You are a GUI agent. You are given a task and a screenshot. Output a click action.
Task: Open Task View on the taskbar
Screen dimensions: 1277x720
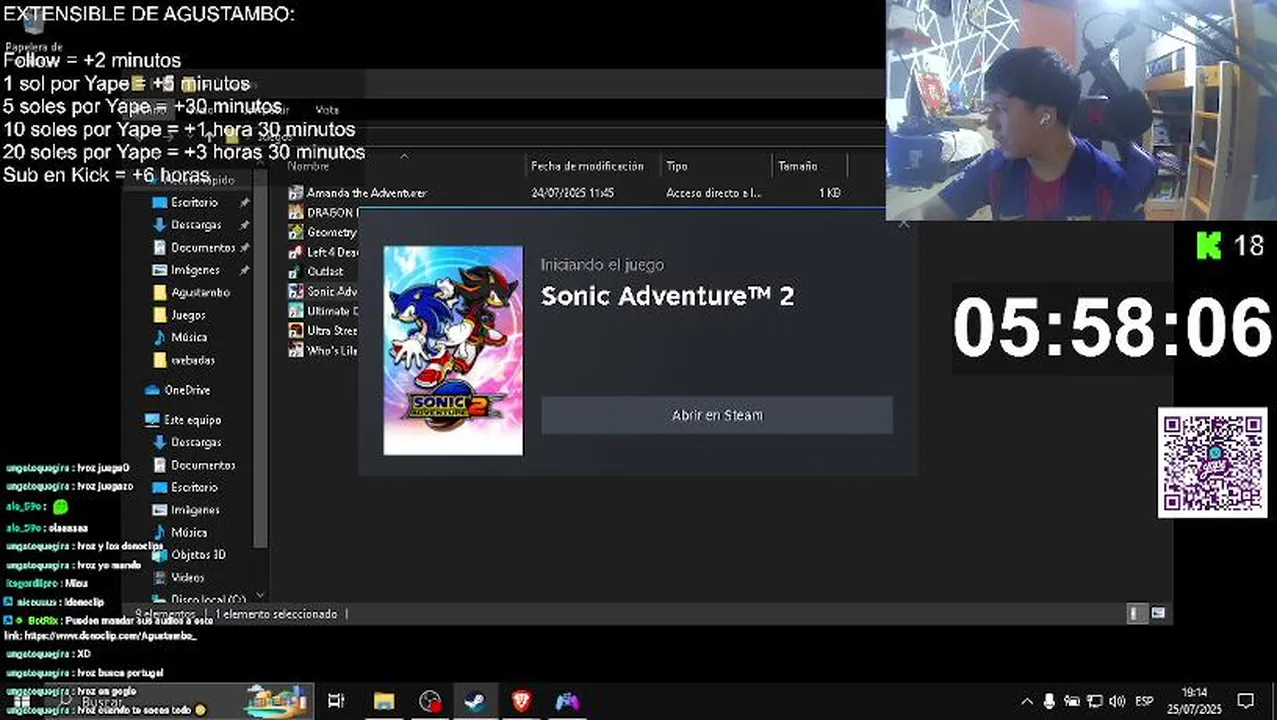pyautogui.click(x=336, y=701)
